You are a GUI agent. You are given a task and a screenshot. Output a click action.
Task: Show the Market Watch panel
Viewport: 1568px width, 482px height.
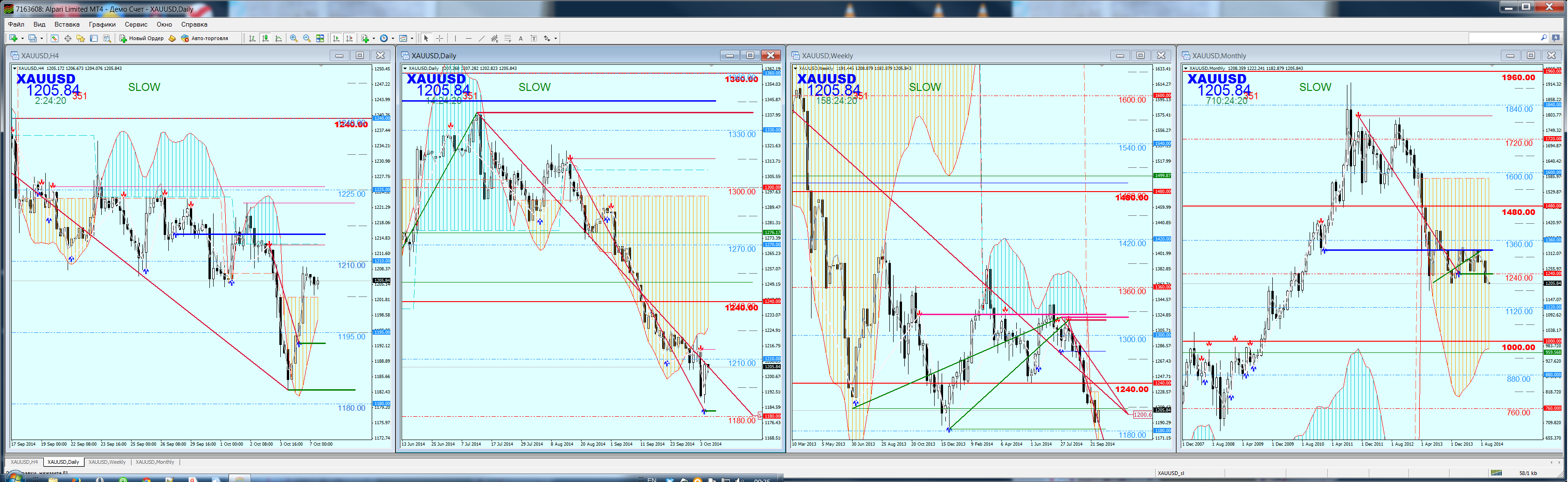tap(54, 38)
